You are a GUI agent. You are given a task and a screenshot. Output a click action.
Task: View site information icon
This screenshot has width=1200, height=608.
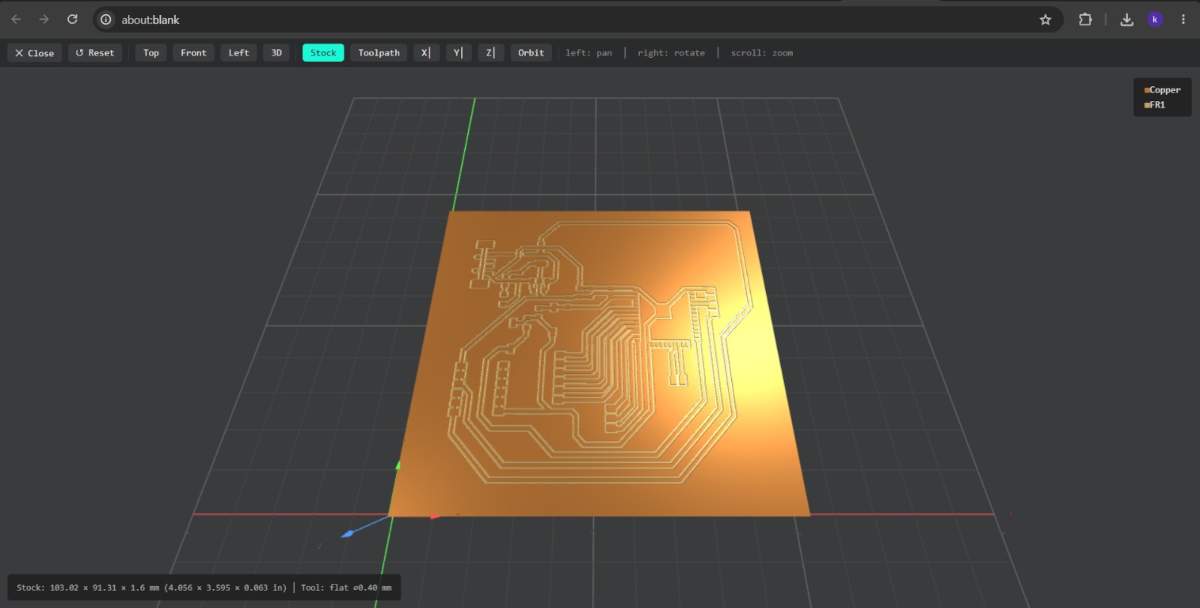point(106,19)
